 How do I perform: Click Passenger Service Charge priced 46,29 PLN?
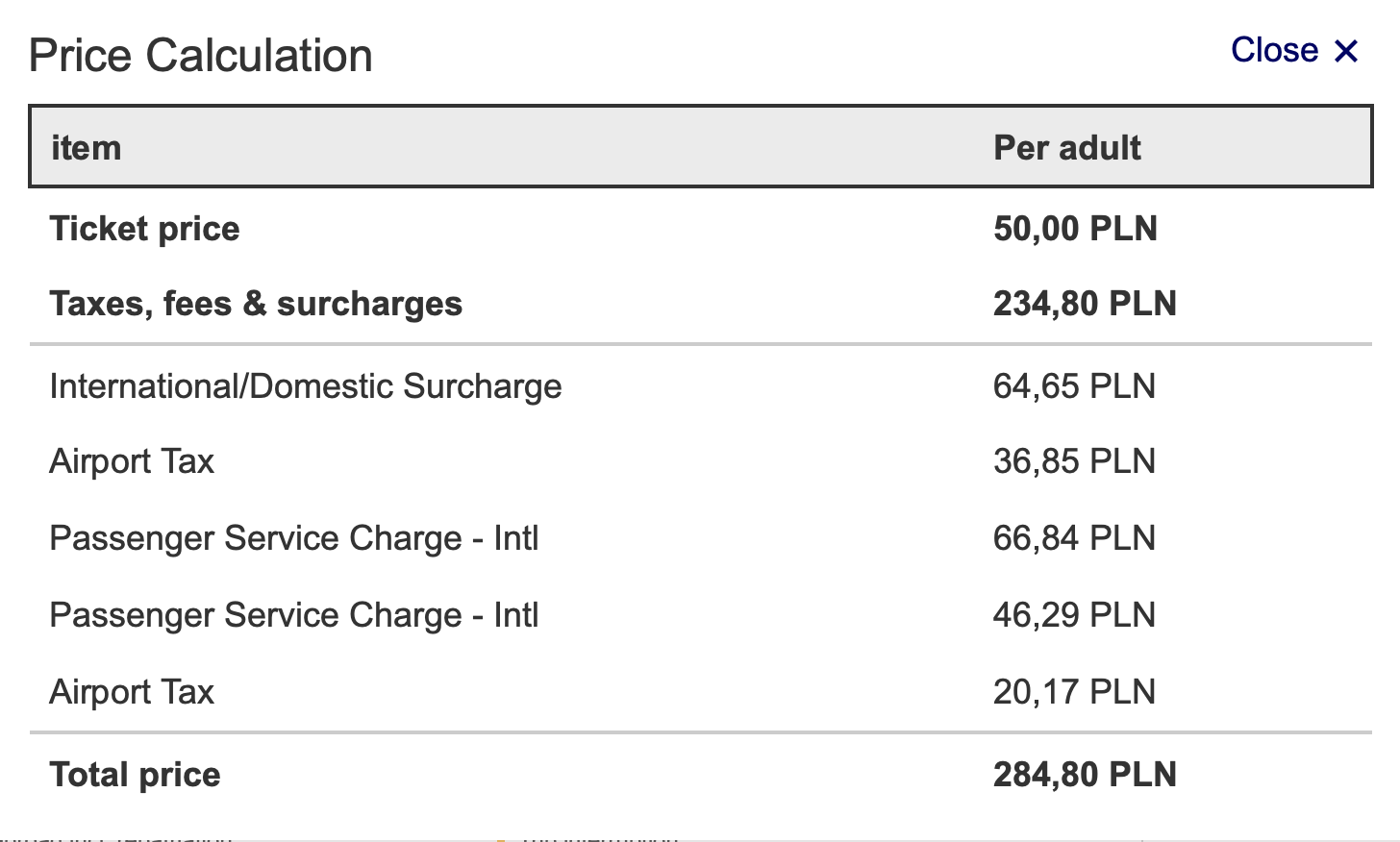pyautogui.click(x=294, y=615)
